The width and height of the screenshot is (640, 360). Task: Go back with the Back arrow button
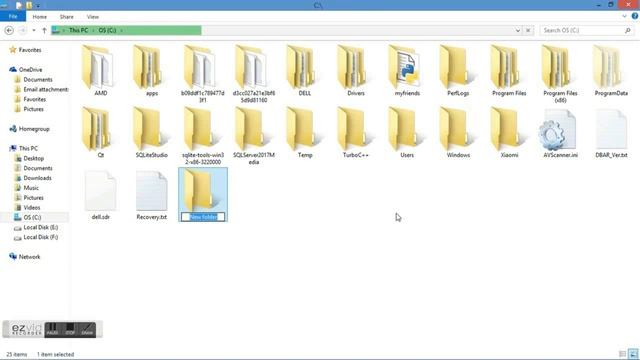point(9,30)
